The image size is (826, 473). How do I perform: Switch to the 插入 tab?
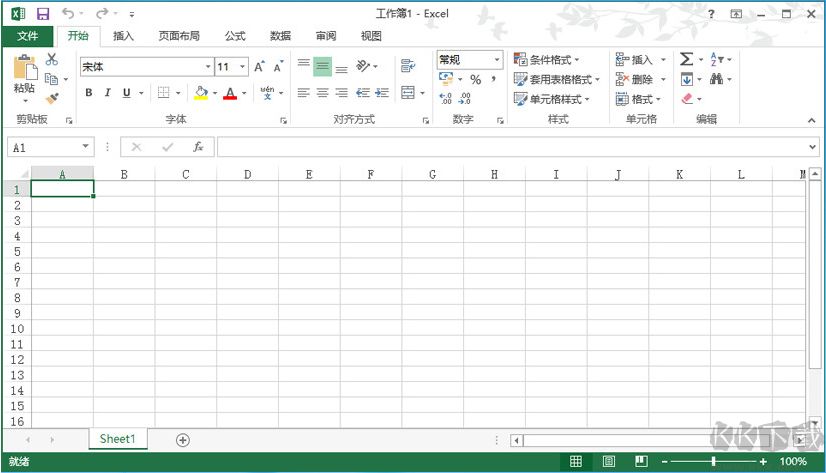point(123,36)
